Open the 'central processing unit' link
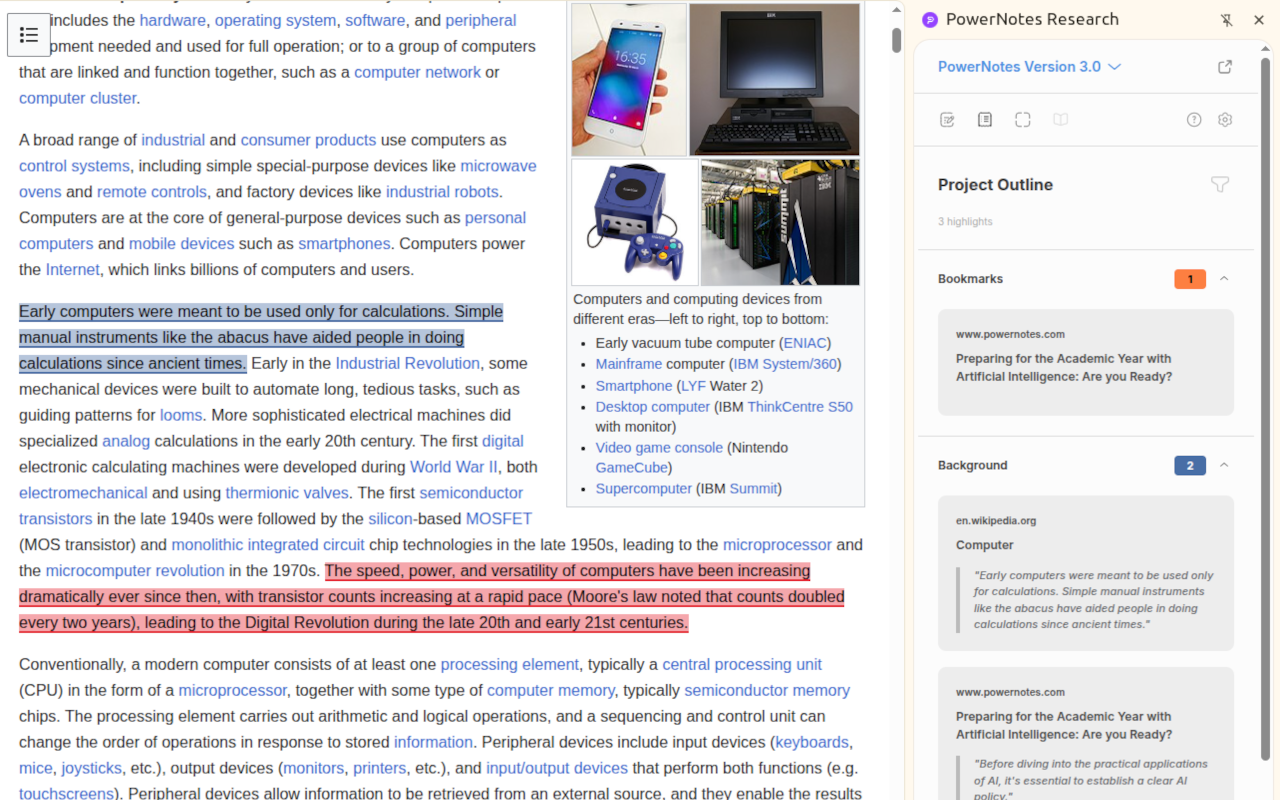 point(742,665)
